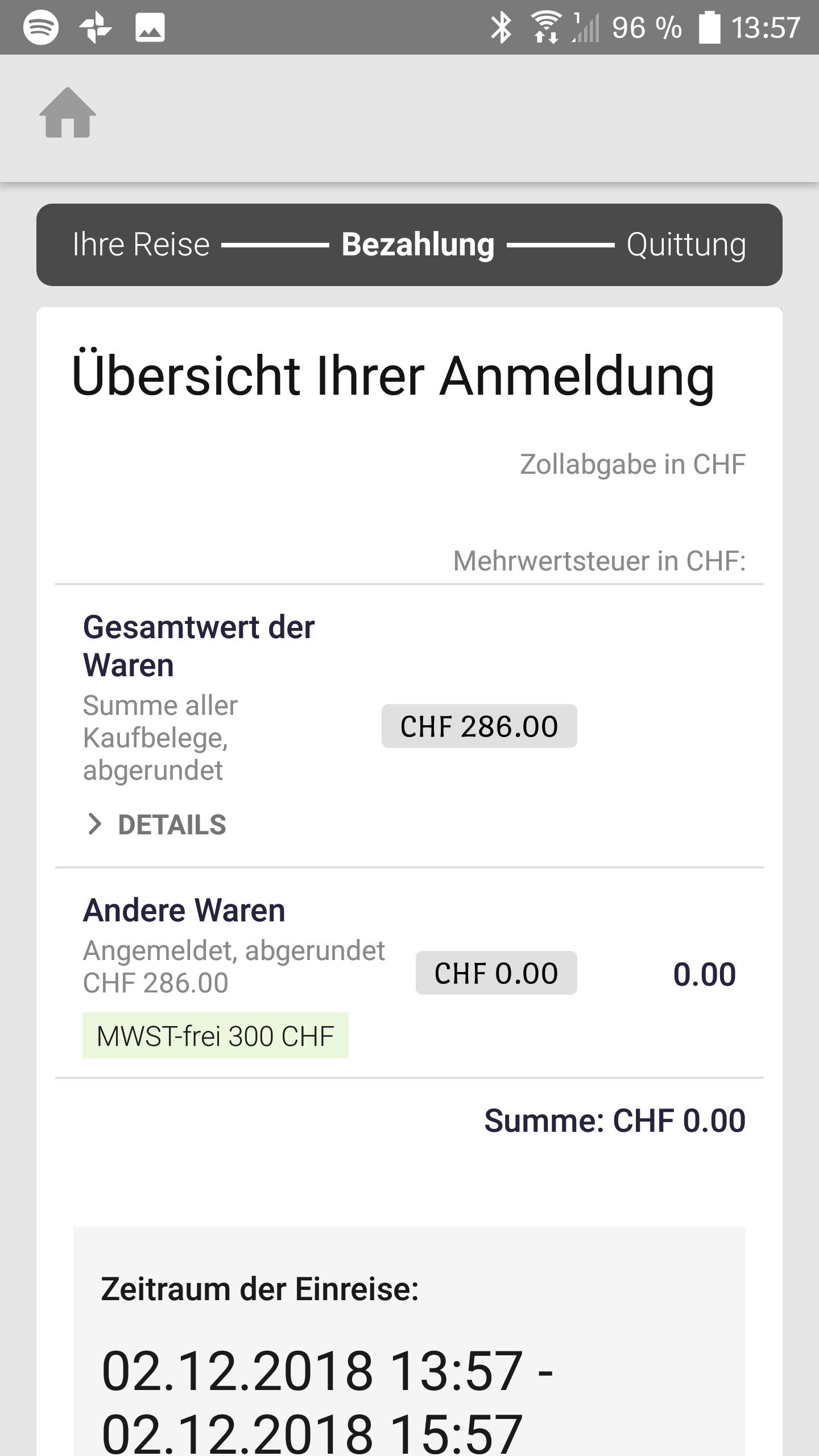The image size is (819, 1456).
Task: Tap the home icon
Action: [68, 113]
